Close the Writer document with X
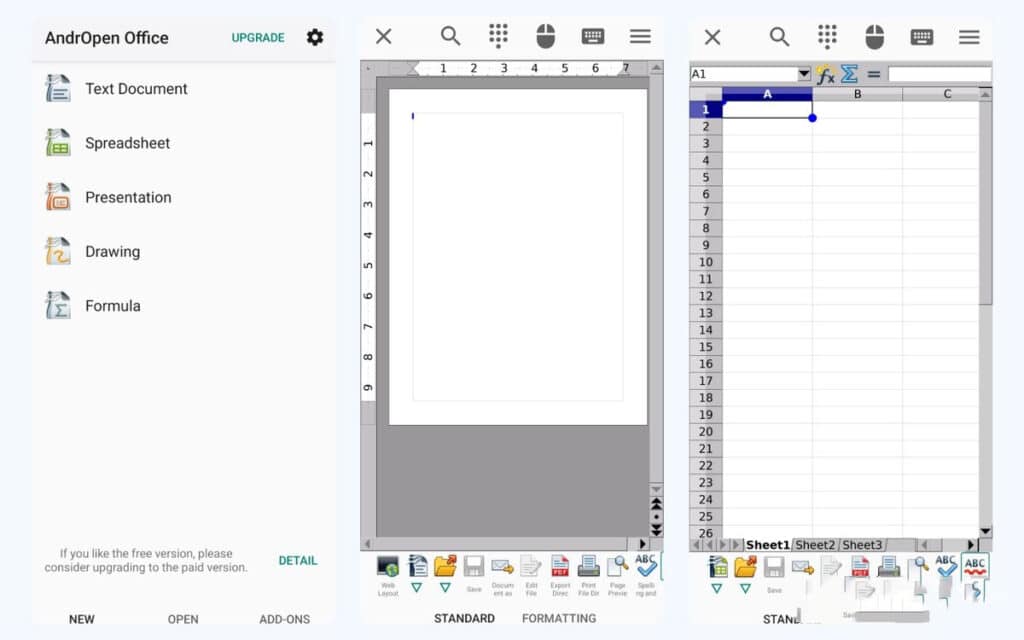Viewport: 1024px width, 640px height. [x=384, y=36]
